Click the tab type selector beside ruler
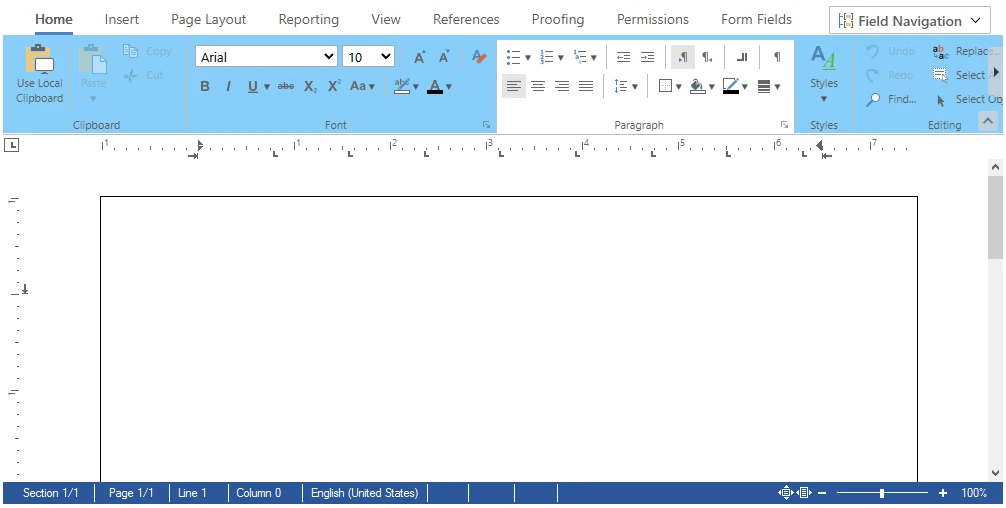 [x=12, y=145]
